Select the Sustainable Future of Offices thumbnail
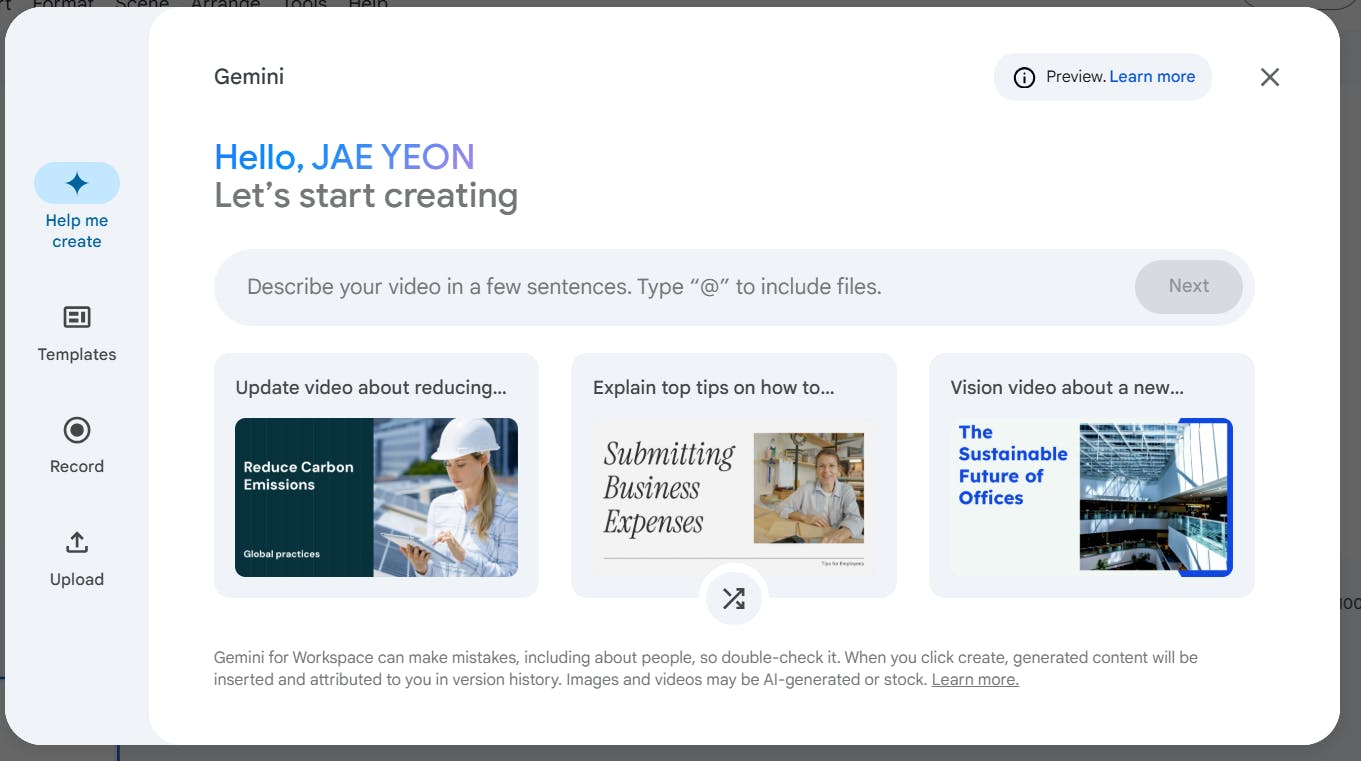Image resolution: width=1361 pixels, height=761 pixels. click(x=1092, y=498)
